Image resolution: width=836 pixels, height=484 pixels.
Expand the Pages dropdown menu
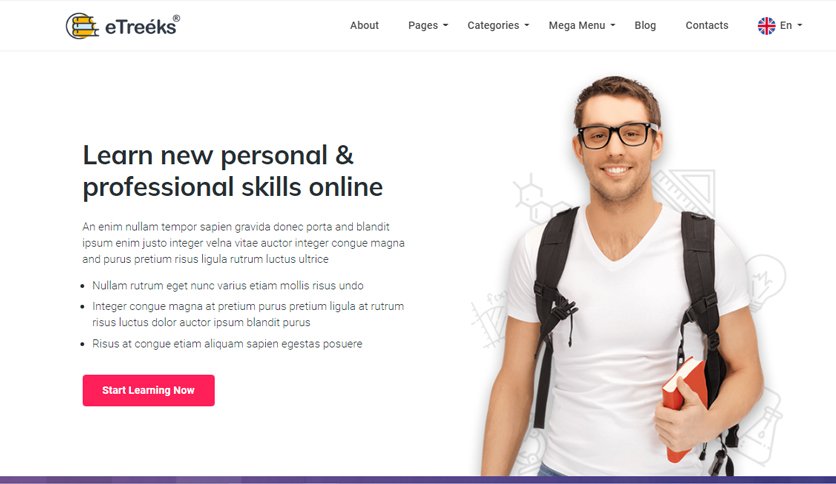click(x=428, y=26)
